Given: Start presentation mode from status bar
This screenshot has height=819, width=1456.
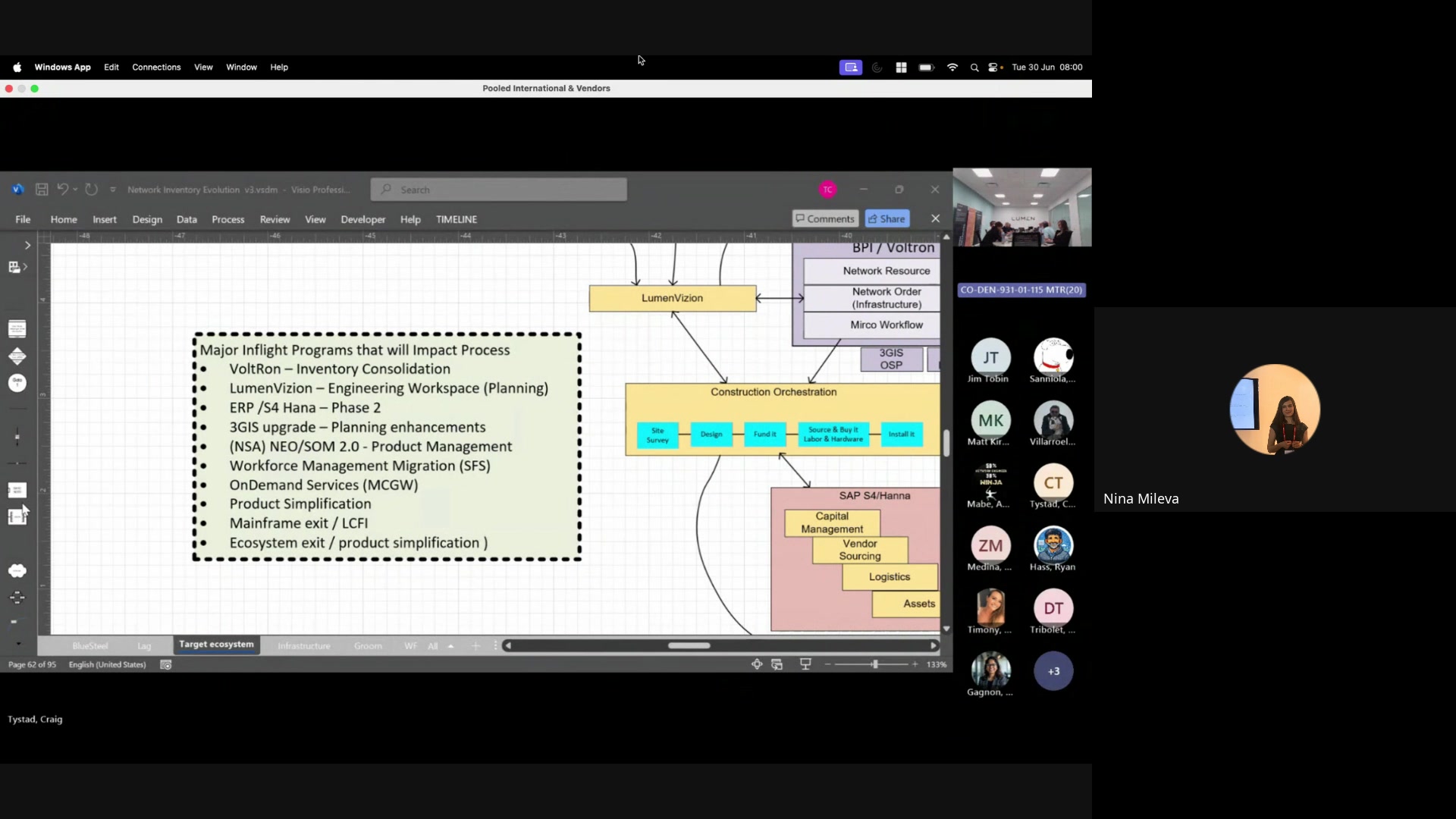Looking at the screenshot, I should pos(805,664).
